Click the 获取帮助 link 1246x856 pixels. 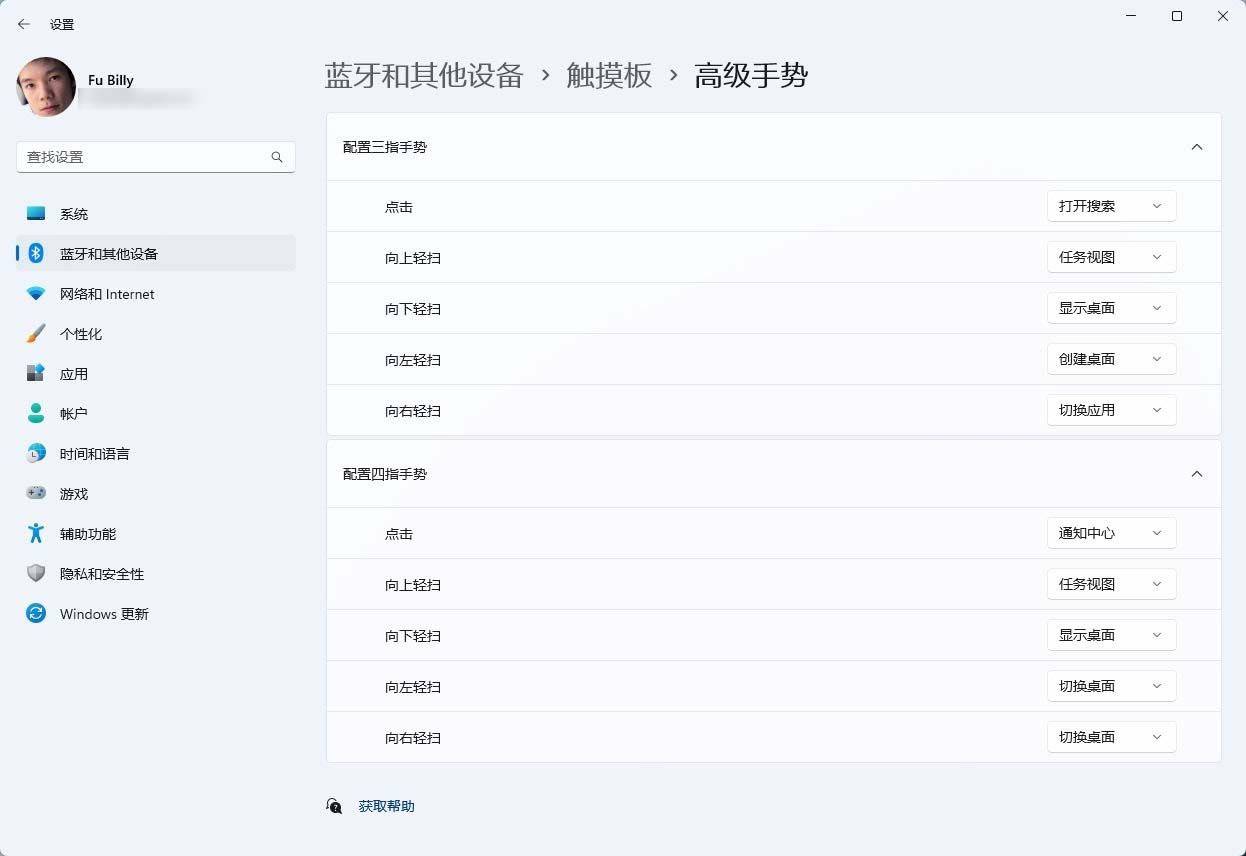point(387,805)
